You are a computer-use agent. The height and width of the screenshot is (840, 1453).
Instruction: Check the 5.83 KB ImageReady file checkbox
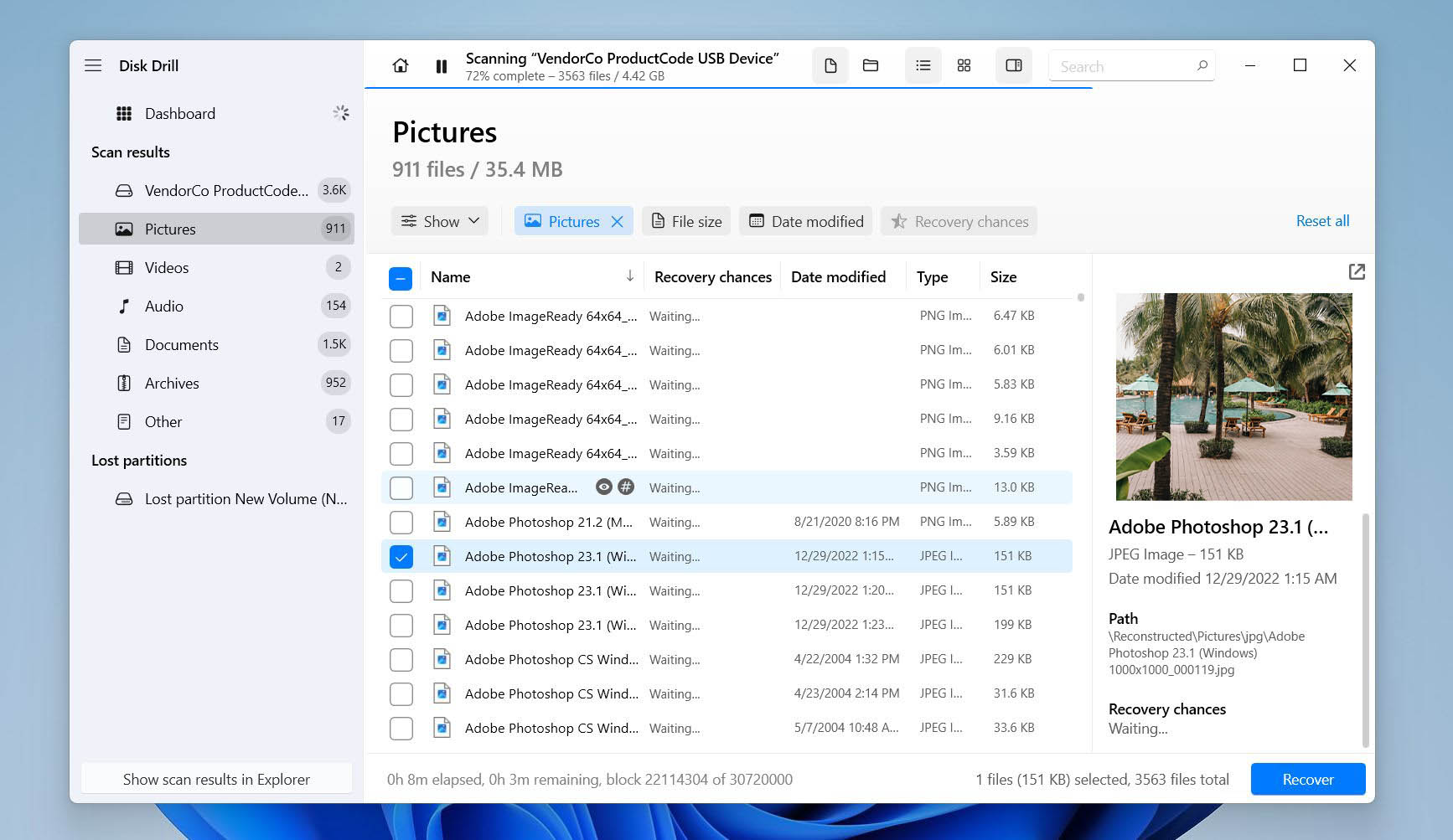pos(401,385)
